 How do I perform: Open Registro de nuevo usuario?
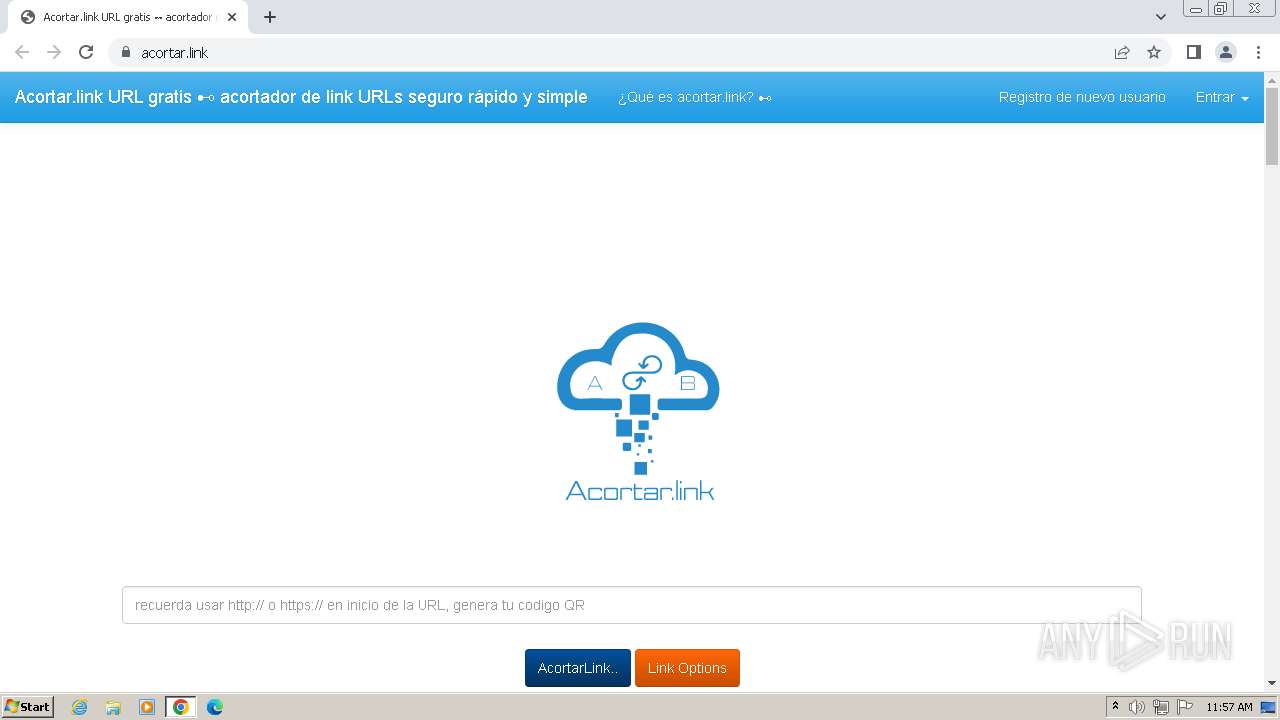pos(1082,97)
